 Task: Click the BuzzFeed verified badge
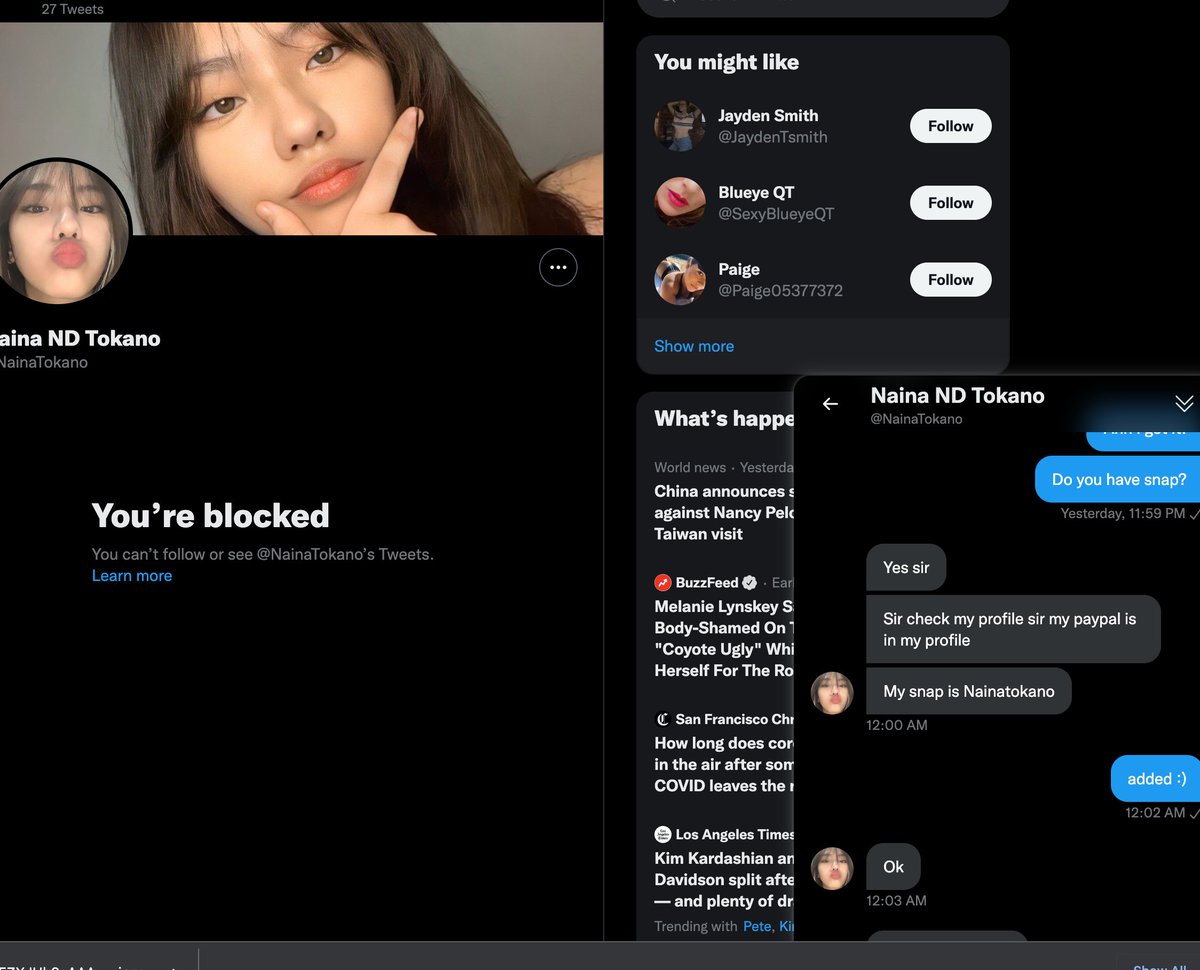click(x=751, y=582)
